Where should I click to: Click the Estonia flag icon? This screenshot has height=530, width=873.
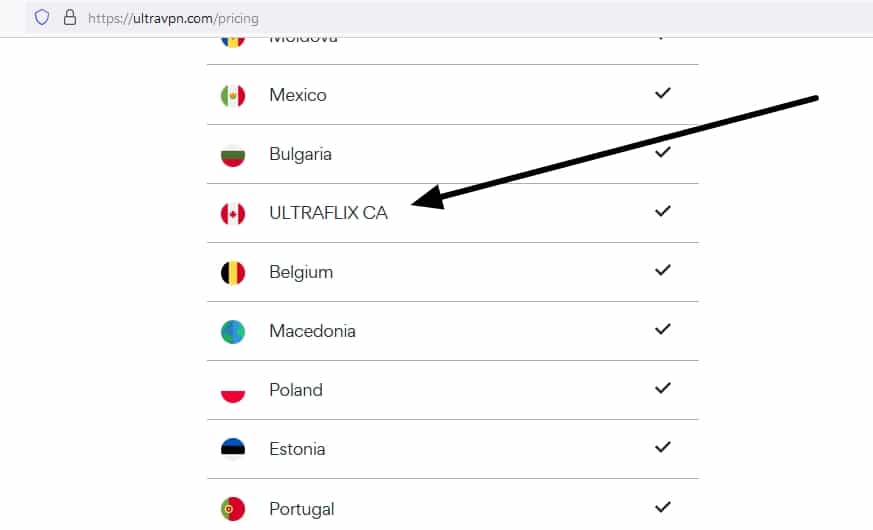click(x=233, y=450)
